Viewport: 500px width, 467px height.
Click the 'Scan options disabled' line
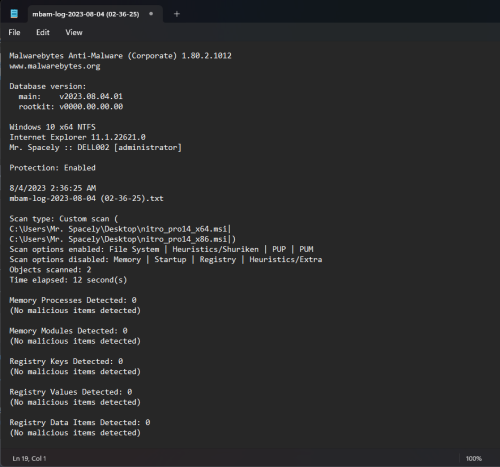[166, 259]
